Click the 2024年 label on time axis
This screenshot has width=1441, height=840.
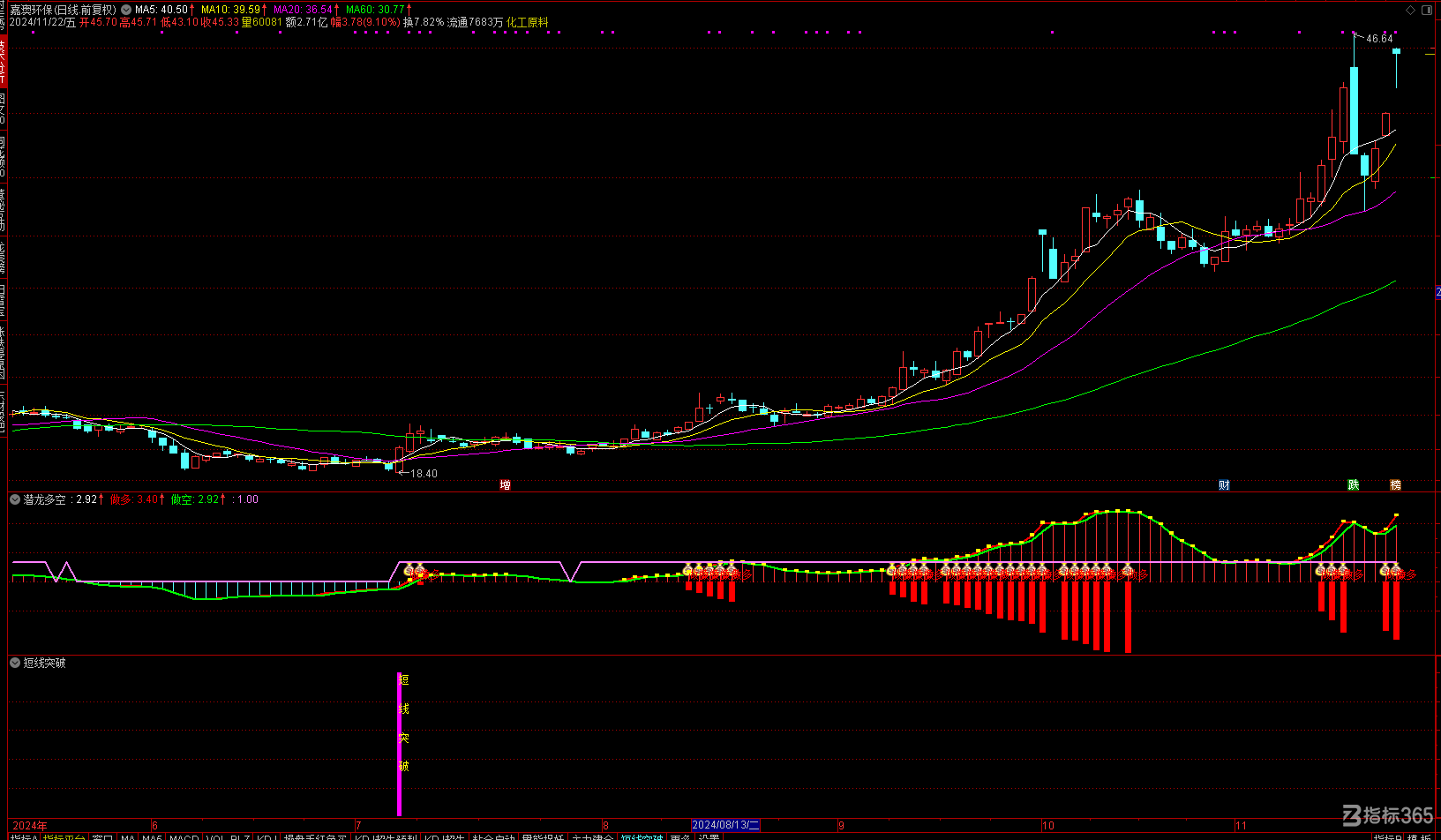[x=30, y=826]
